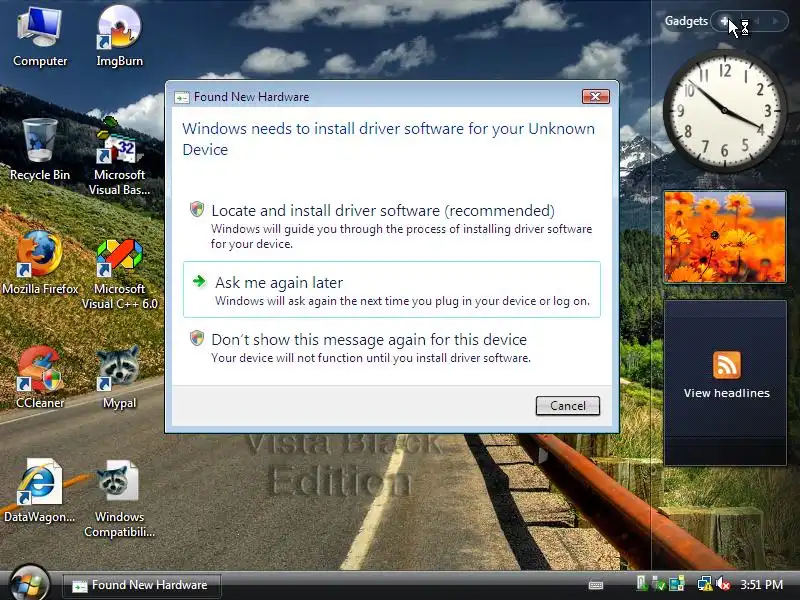Click the keyboard icon in taskbar
This screenshot has width=800, height=600.
(x=596, y=585)
